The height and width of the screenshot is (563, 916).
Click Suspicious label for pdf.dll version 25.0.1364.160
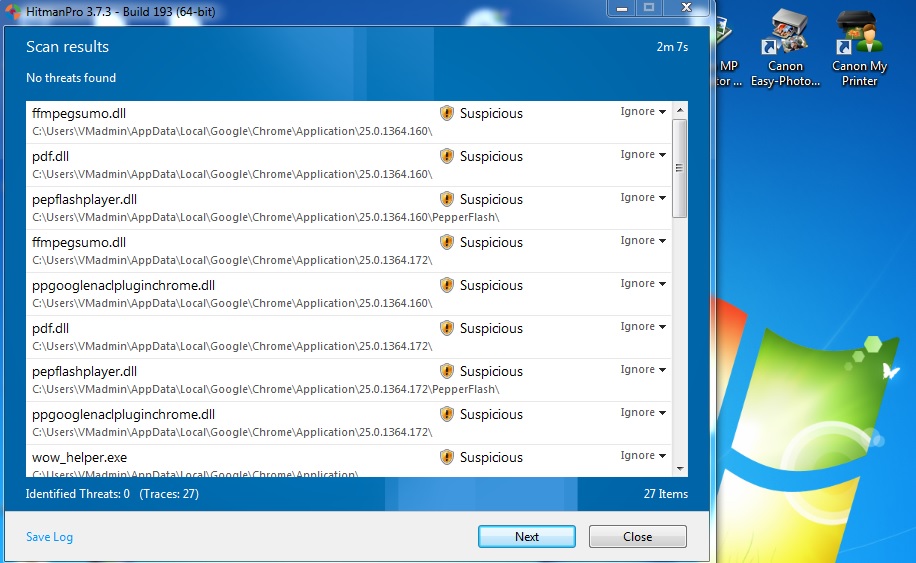point(491,157)
